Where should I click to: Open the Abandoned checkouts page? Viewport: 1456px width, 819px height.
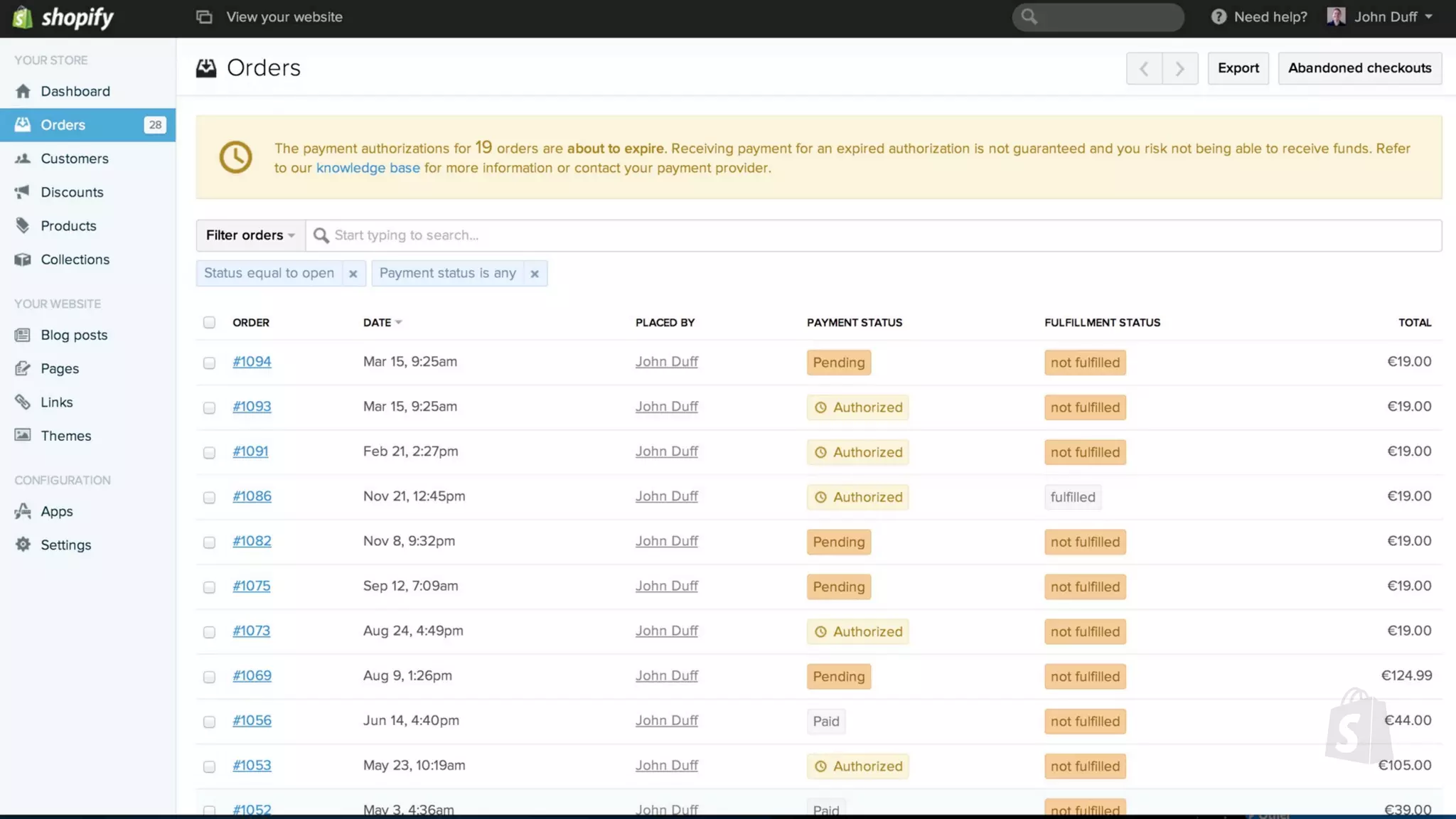point(1359,68)
